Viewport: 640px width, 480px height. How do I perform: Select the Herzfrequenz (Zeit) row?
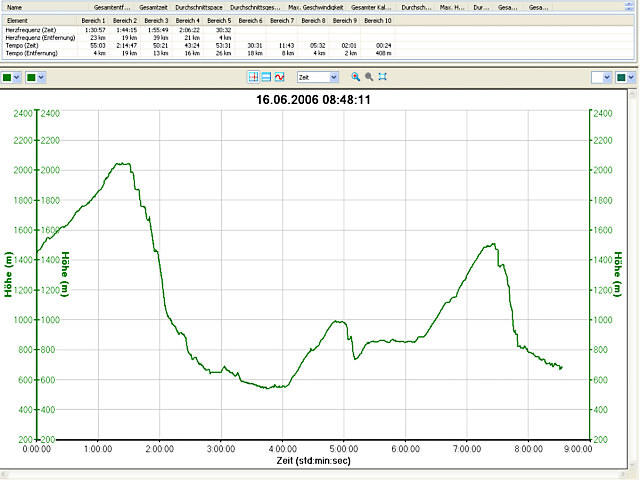click(28, 30)
